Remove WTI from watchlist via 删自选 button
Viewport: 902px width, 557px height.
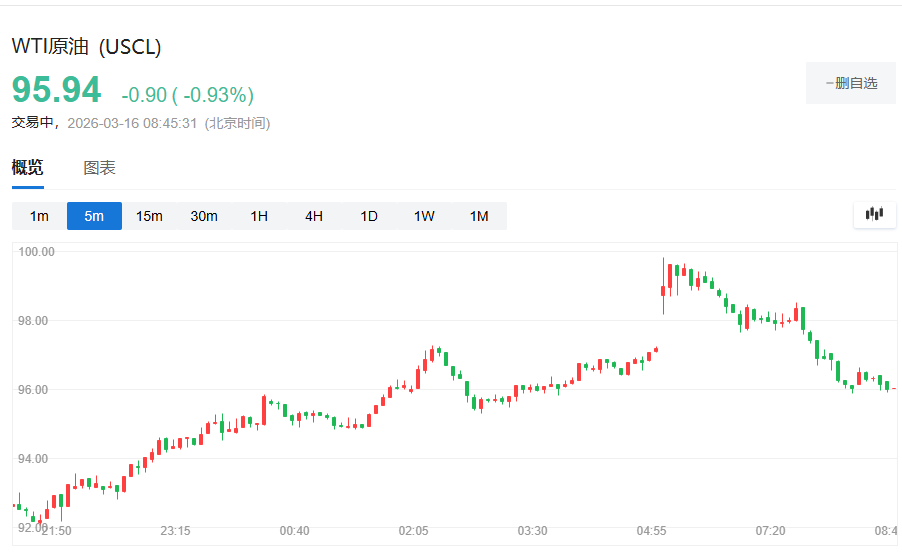[851, 83]
